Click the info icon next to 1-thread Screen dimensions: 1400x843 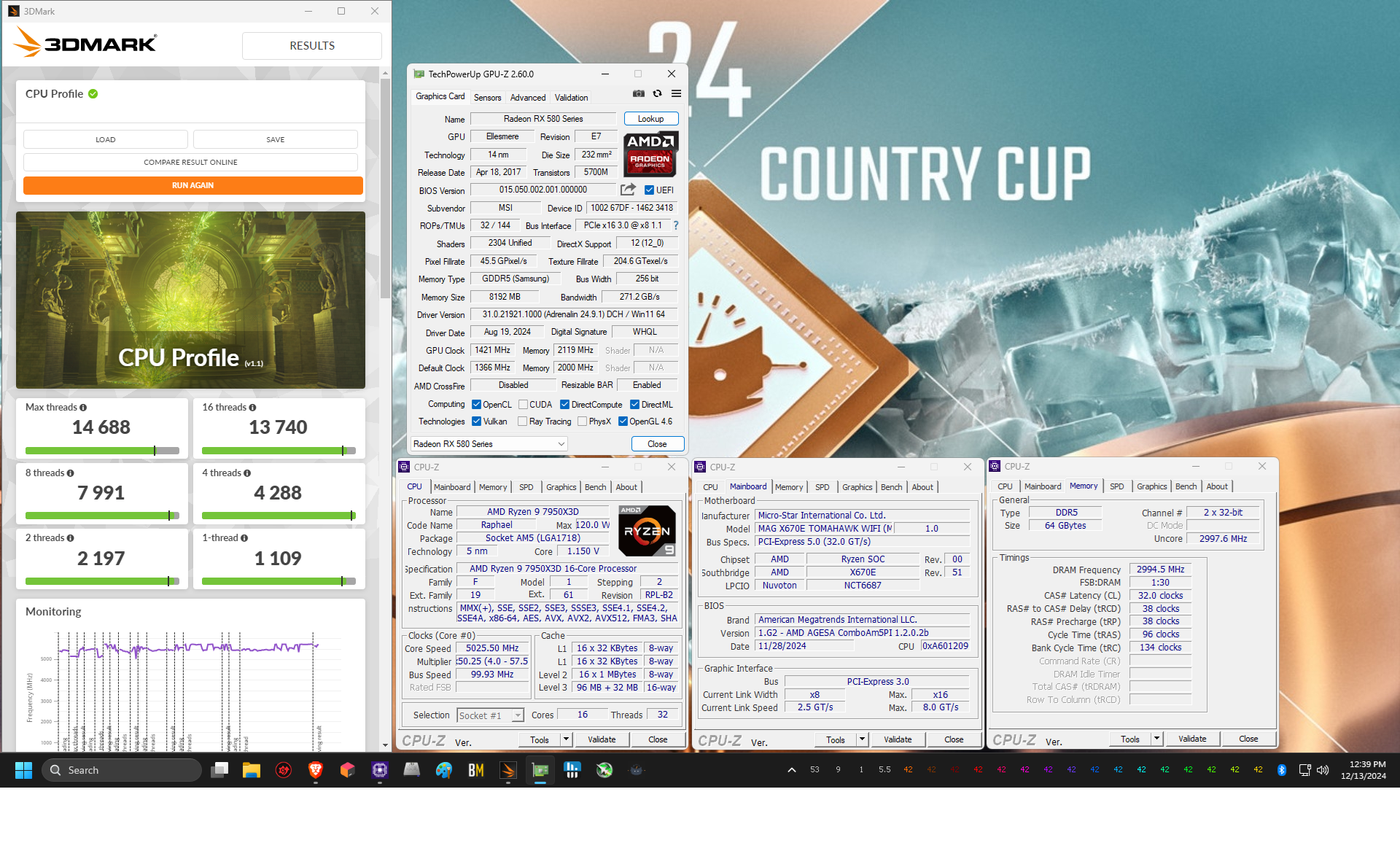[x=244, y=538]
